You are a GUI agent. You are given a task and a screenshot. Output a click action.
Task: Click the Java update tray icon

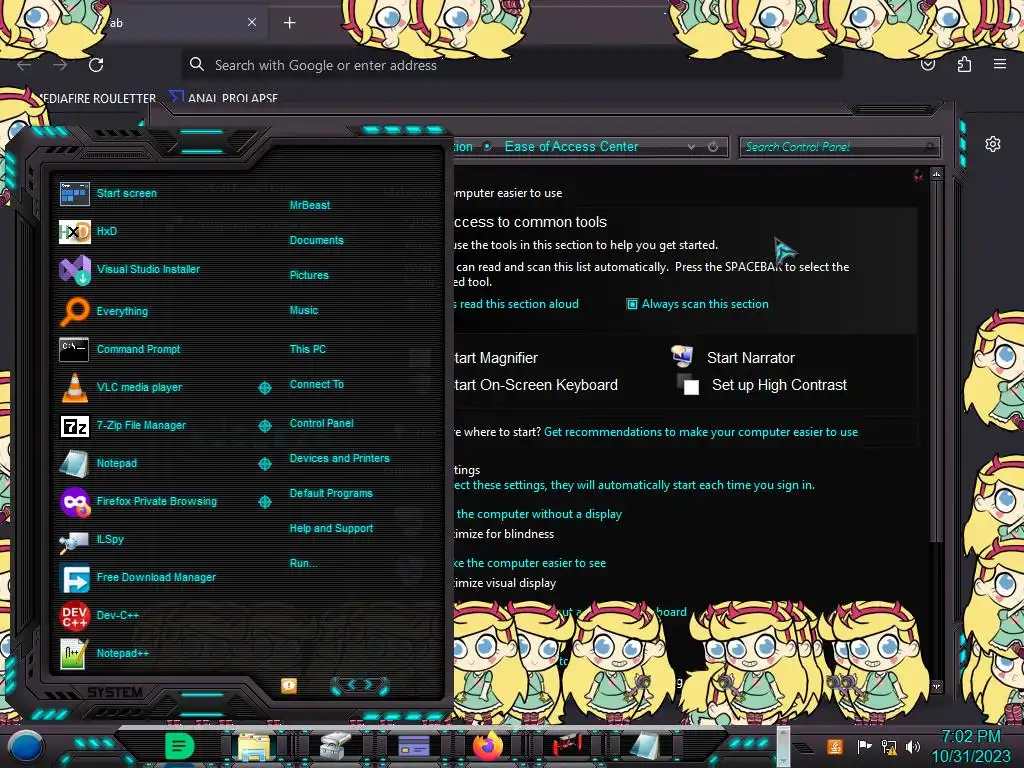(835, 746)
